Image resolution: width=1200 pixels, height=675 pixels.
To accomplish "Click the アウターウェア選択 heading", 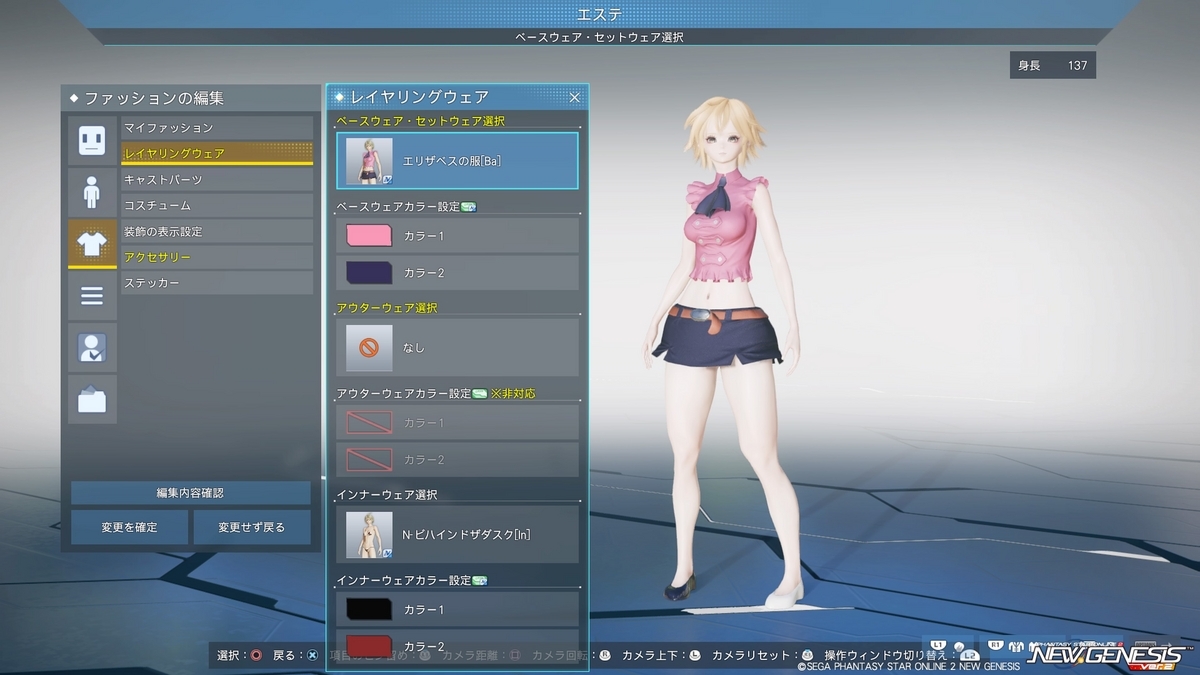I will 386,308.
